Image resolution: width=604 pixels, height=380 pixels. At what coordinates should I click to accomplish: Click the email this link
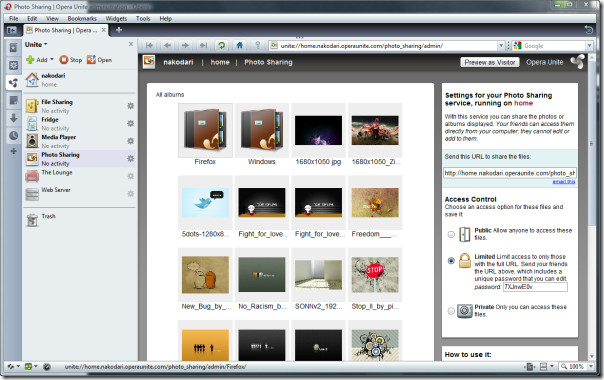pos(564,182)
